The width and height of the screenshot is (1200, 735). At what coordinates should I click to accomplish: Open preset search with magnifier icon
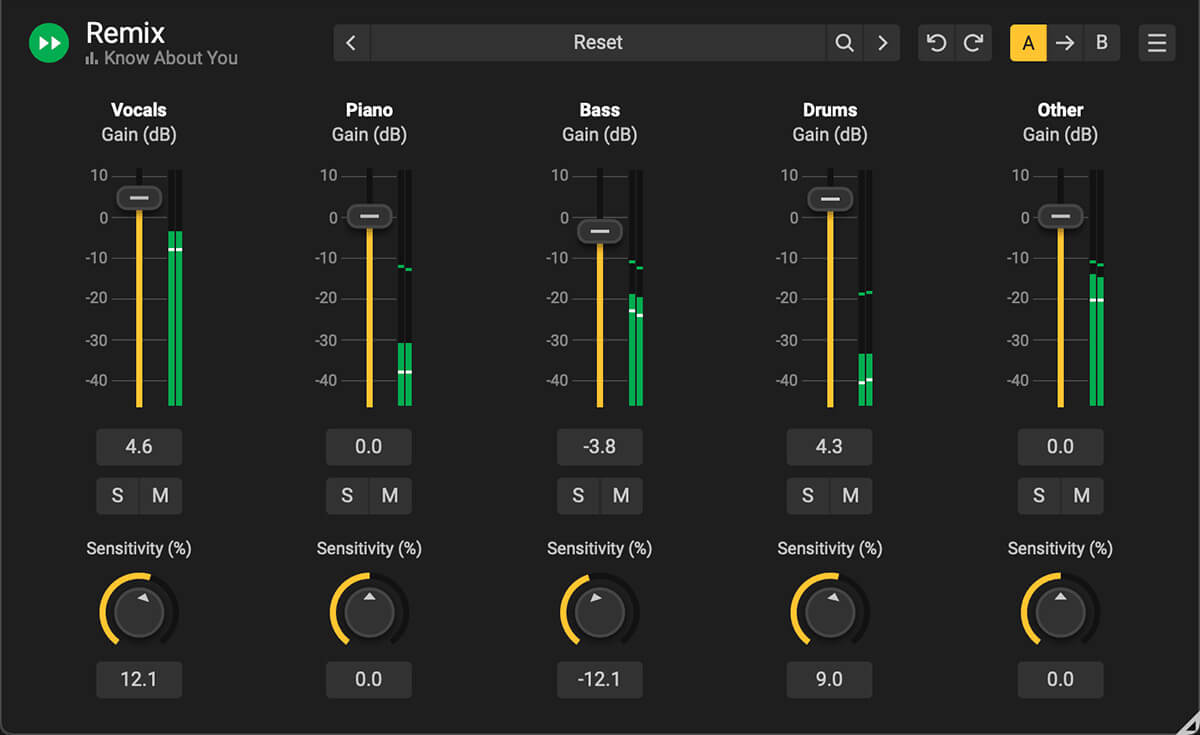click(845, 43)
